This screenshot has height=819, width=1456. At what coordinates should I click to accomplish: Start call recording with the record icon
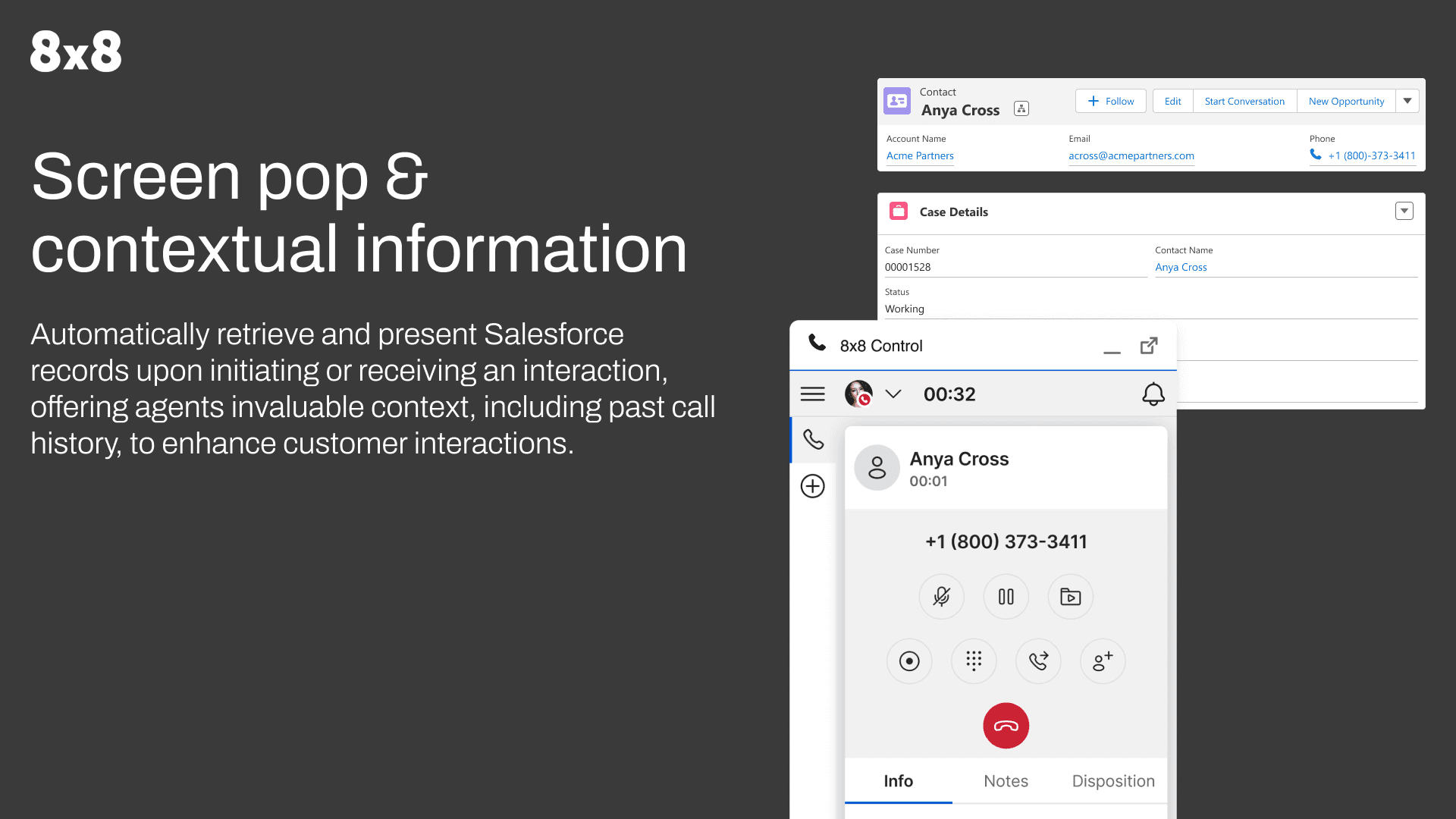coord(909,661)
